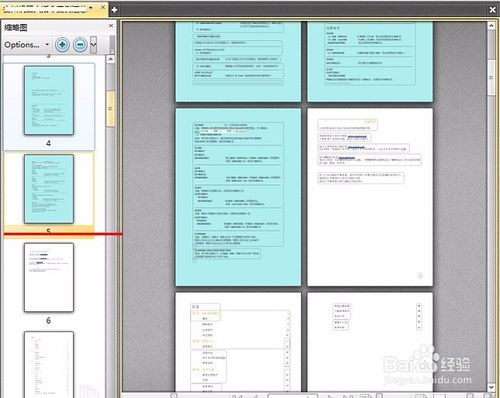The width and height of the screenshot is (500, 398).
Task: Click the large cyan page in main view
Action: [238, 197]
